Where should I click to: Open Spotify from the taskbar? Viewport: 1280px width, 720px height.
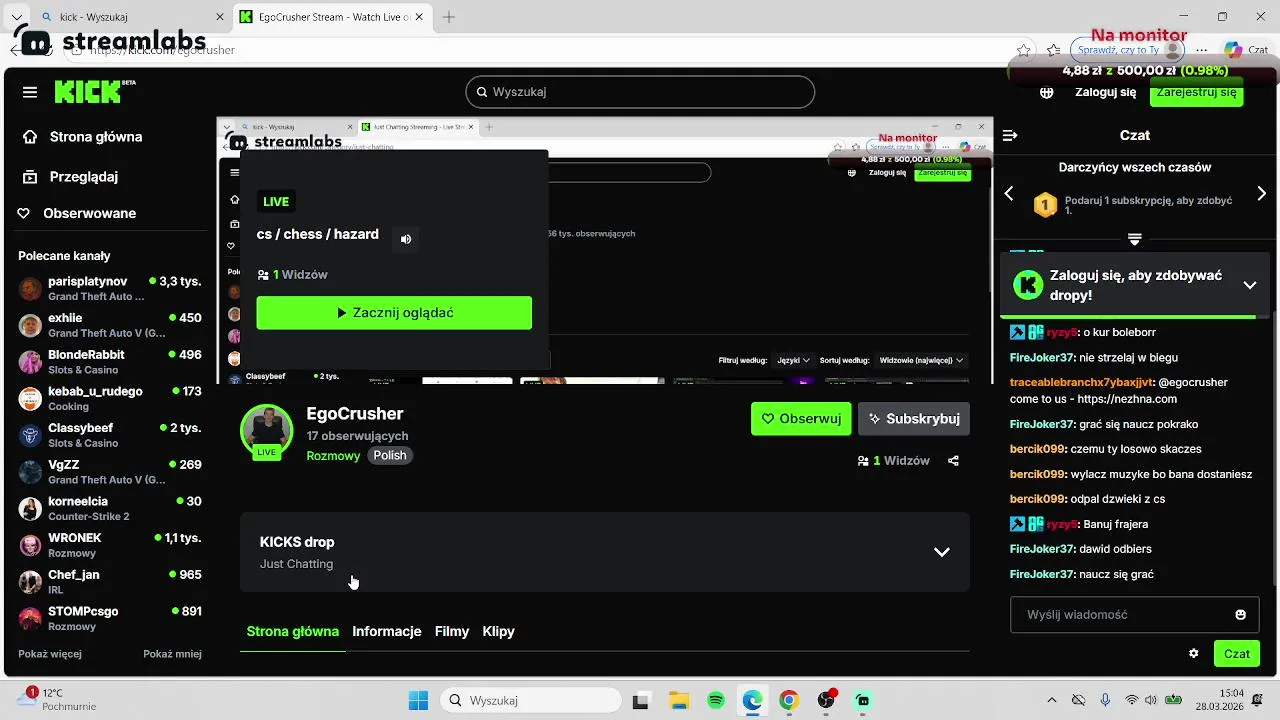(715, 700)
